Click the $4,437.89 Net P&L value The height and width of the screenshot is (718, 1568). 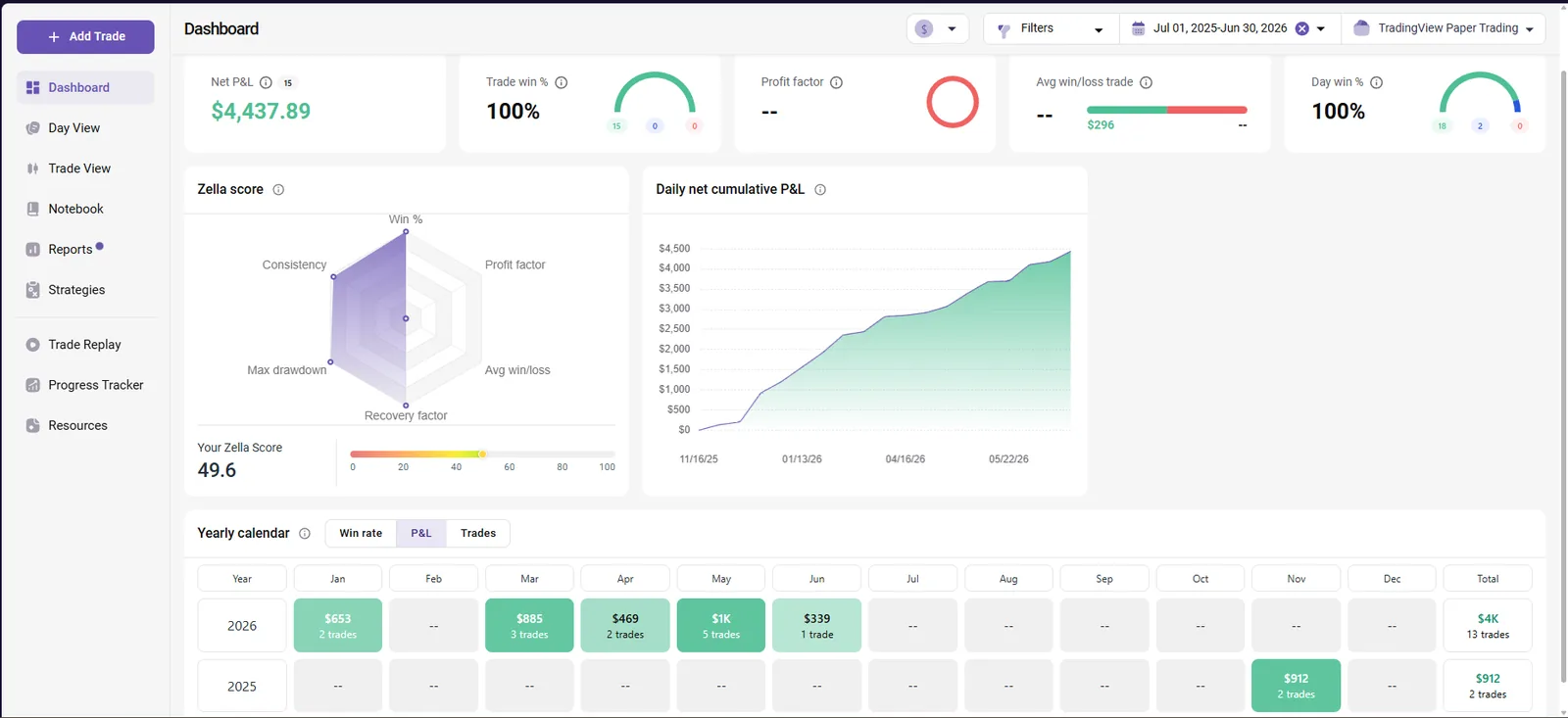261,112
